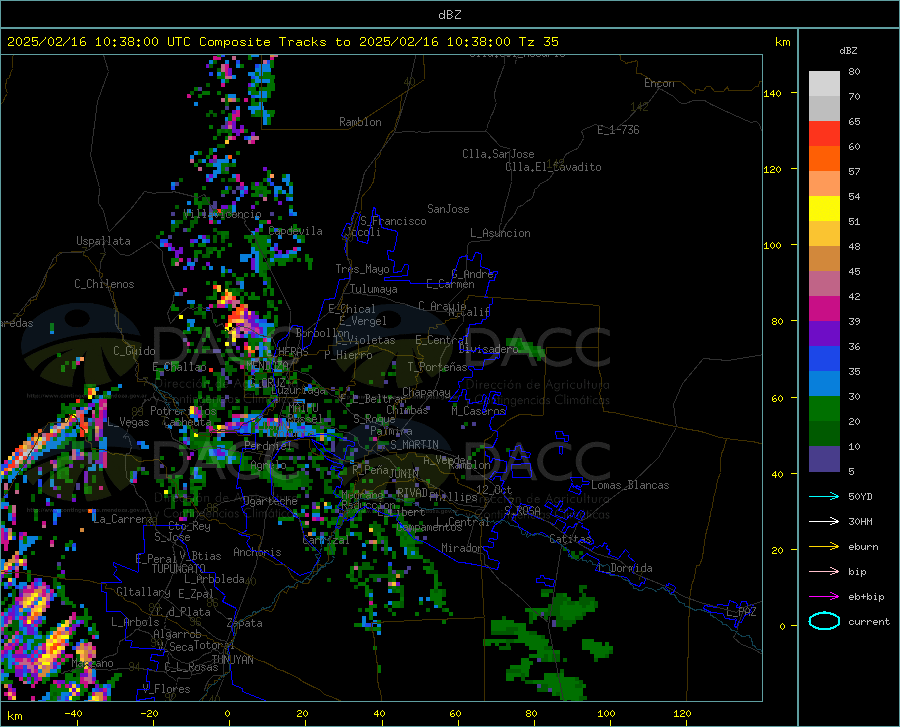Click the Uspallata place label

point(103,241)
